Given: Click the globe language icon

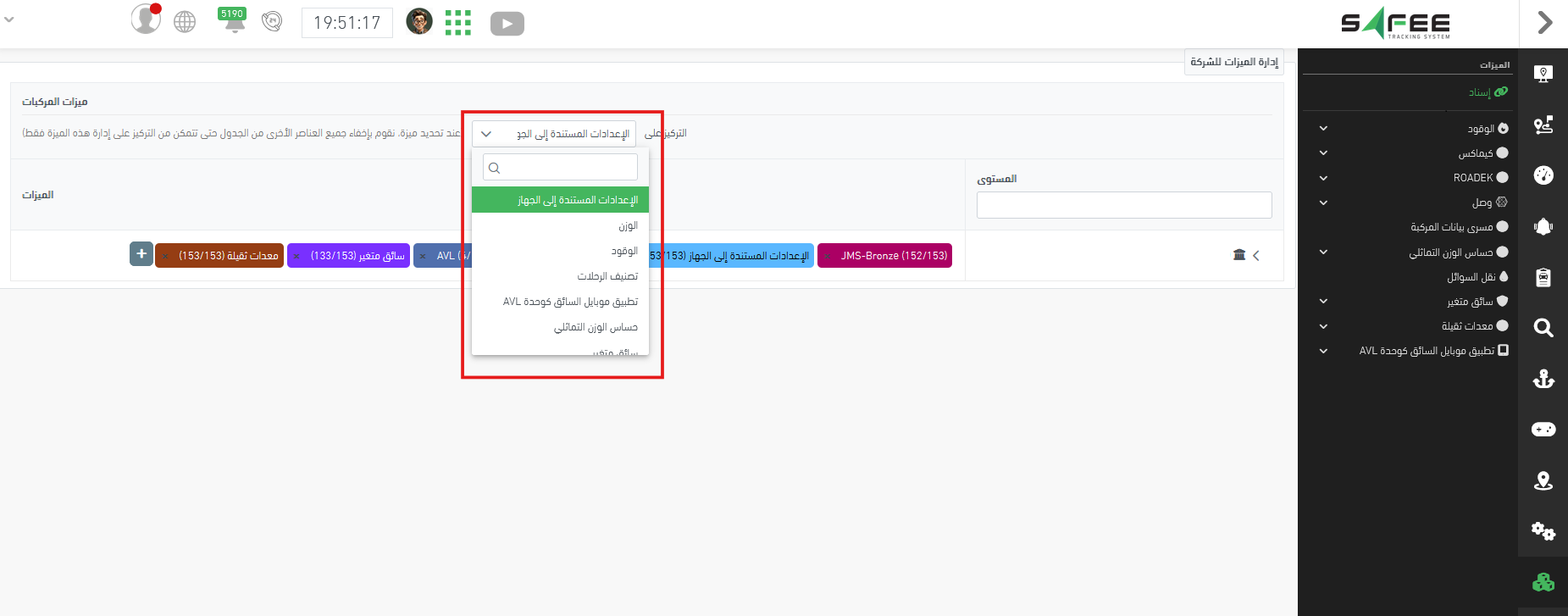Looking at the screenshot, I should (x=185, y=22).
